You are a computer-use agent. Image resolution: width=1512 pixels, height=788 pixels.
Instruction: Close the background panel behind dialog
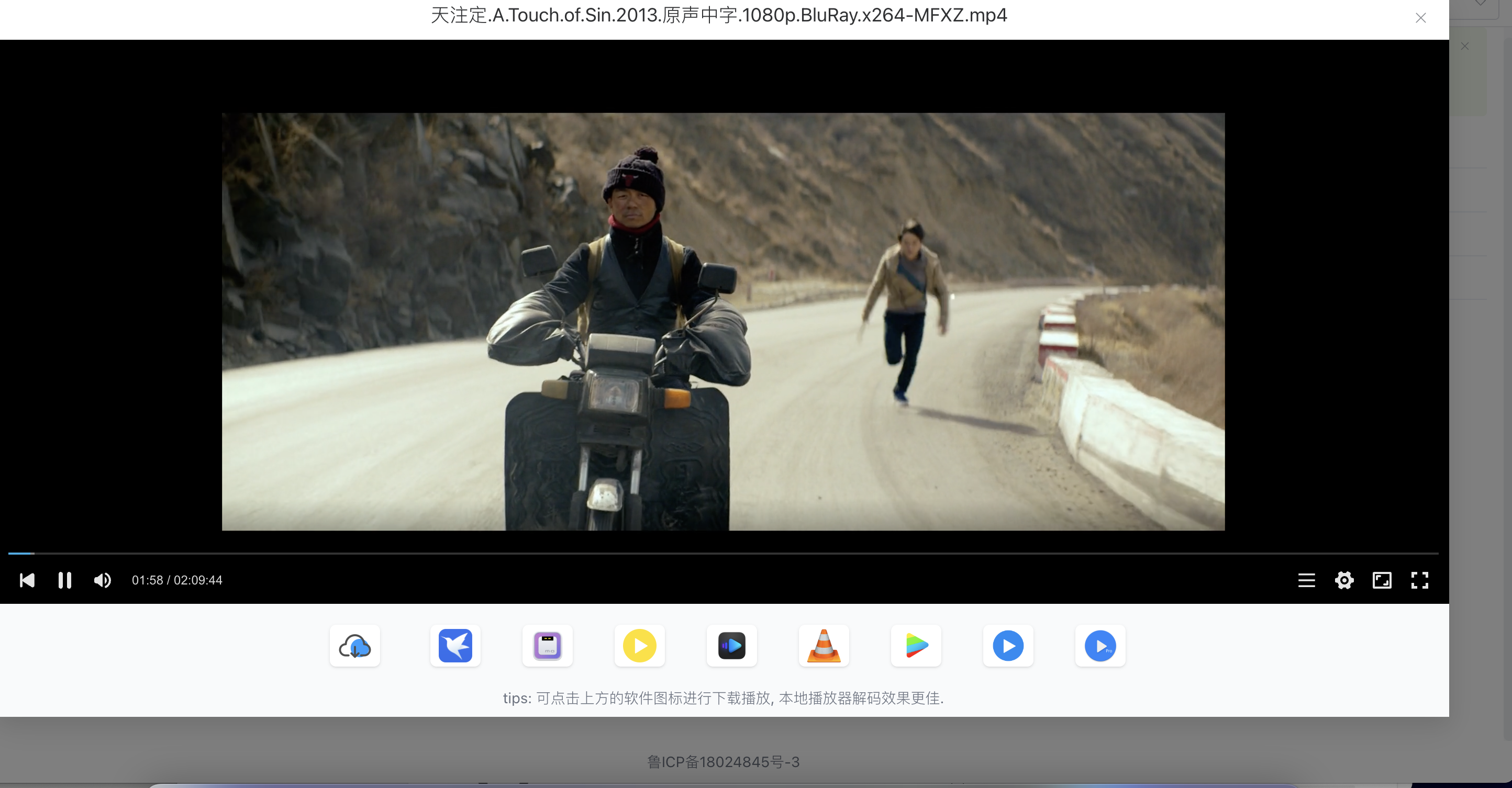[1465, 47]
